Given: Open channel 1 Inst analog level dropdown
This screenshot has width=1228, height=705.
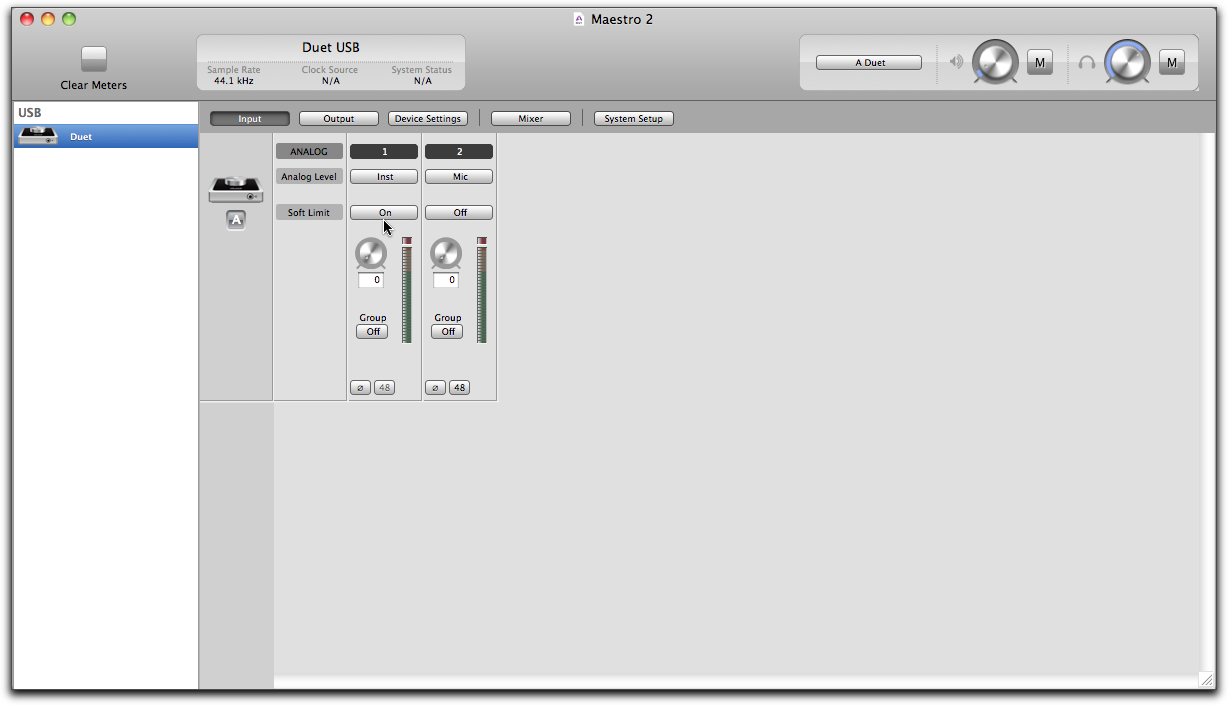Looking at the screenshot, I should pyautogui.click(x=384, y=177).
